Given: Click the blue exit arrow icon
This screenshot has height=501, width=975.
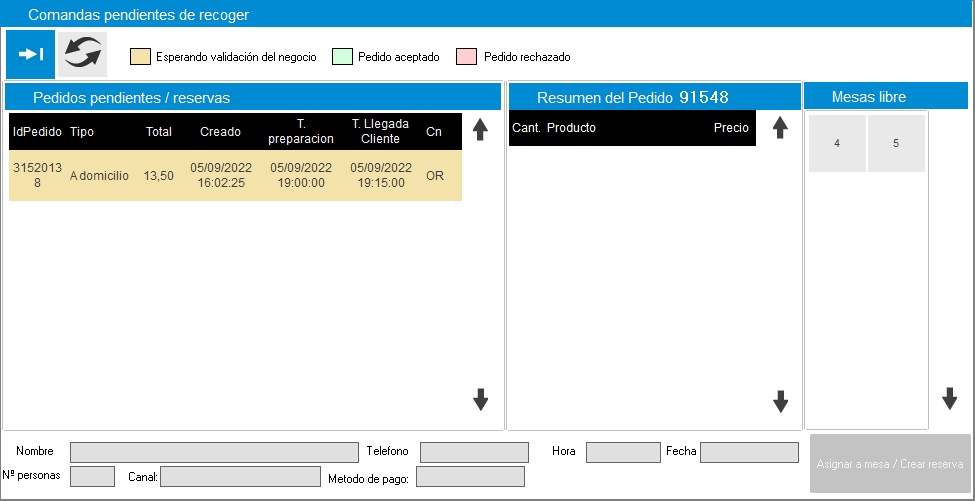Looking at the screenshot, I should pyautogui.click(x=31, y=54).
